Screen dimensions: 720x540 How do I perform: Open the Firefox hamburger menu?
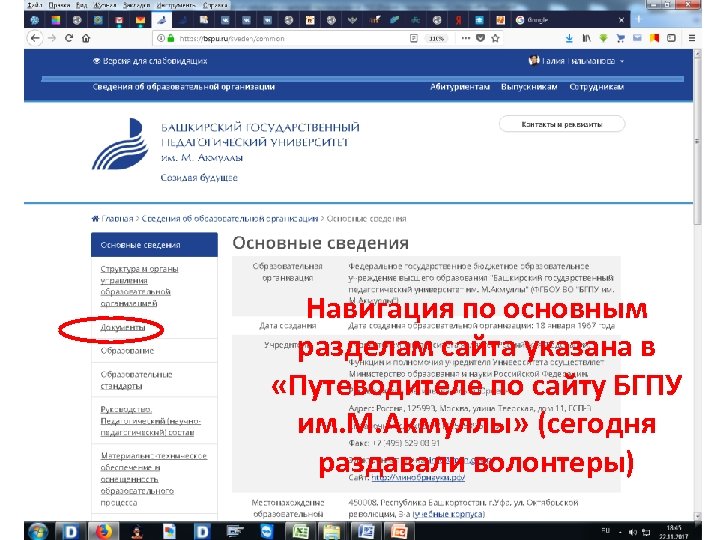692,39
